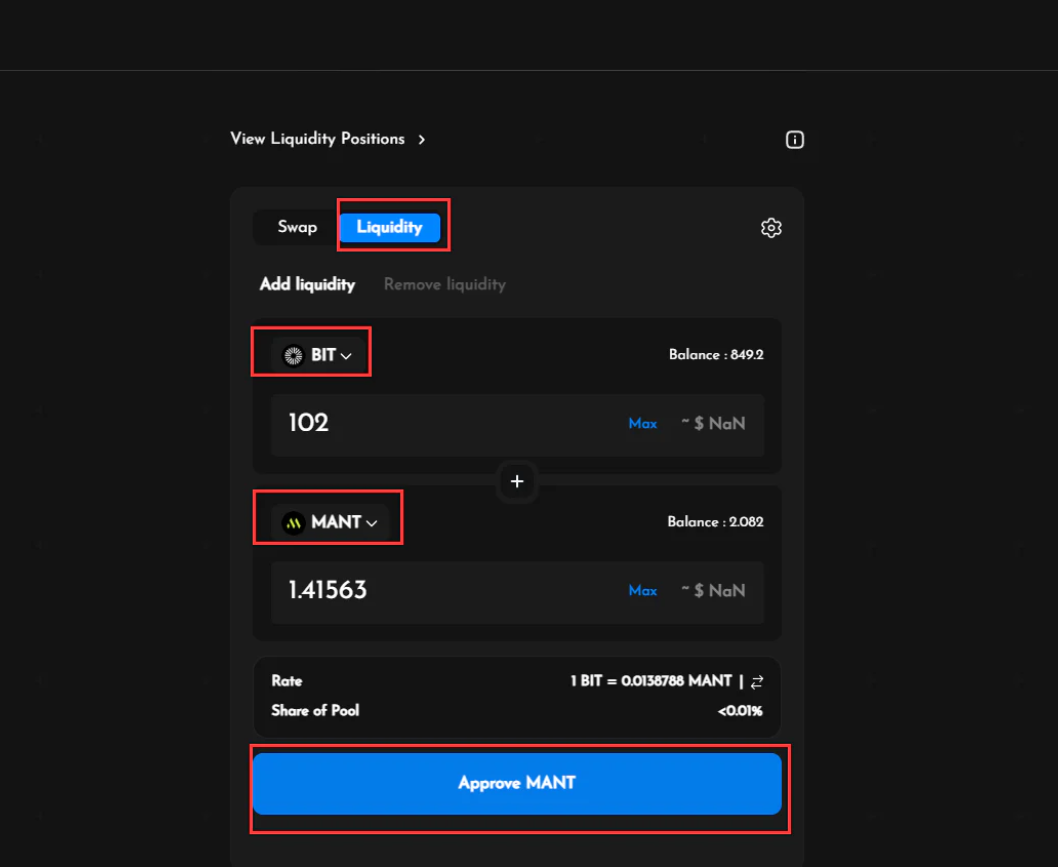
Task: Click the rate text 1 BIT = 0.0138788 MANT
Action: click(651, 681)
